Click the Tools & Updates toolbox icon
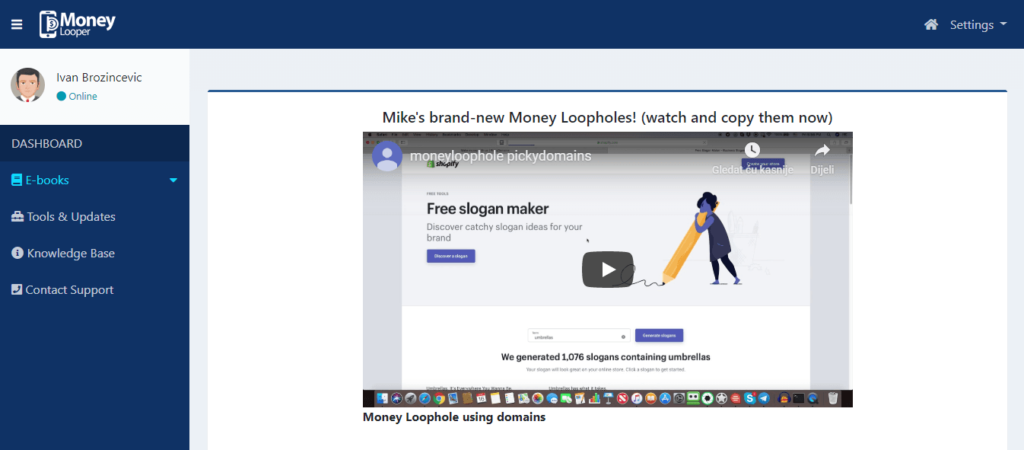 pos(18,217)
